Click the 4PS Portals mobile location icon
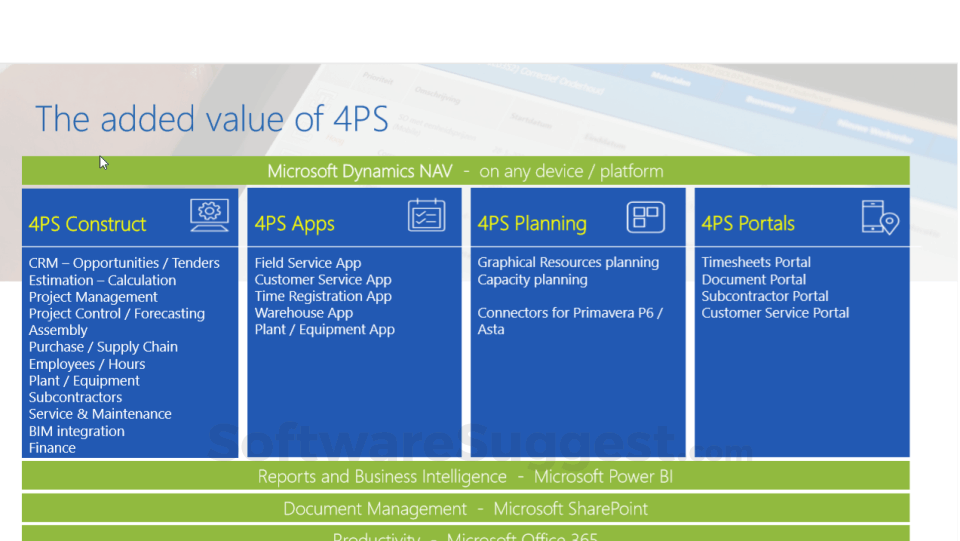The image size is (960, 541). coord(880,217)
